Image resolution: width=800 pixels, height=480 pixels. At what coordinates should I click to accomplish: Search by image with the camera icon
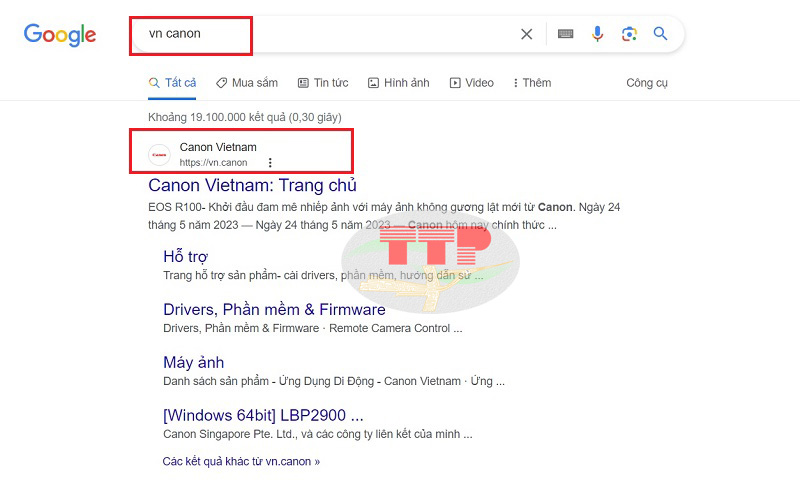click(x=629, y=34)
